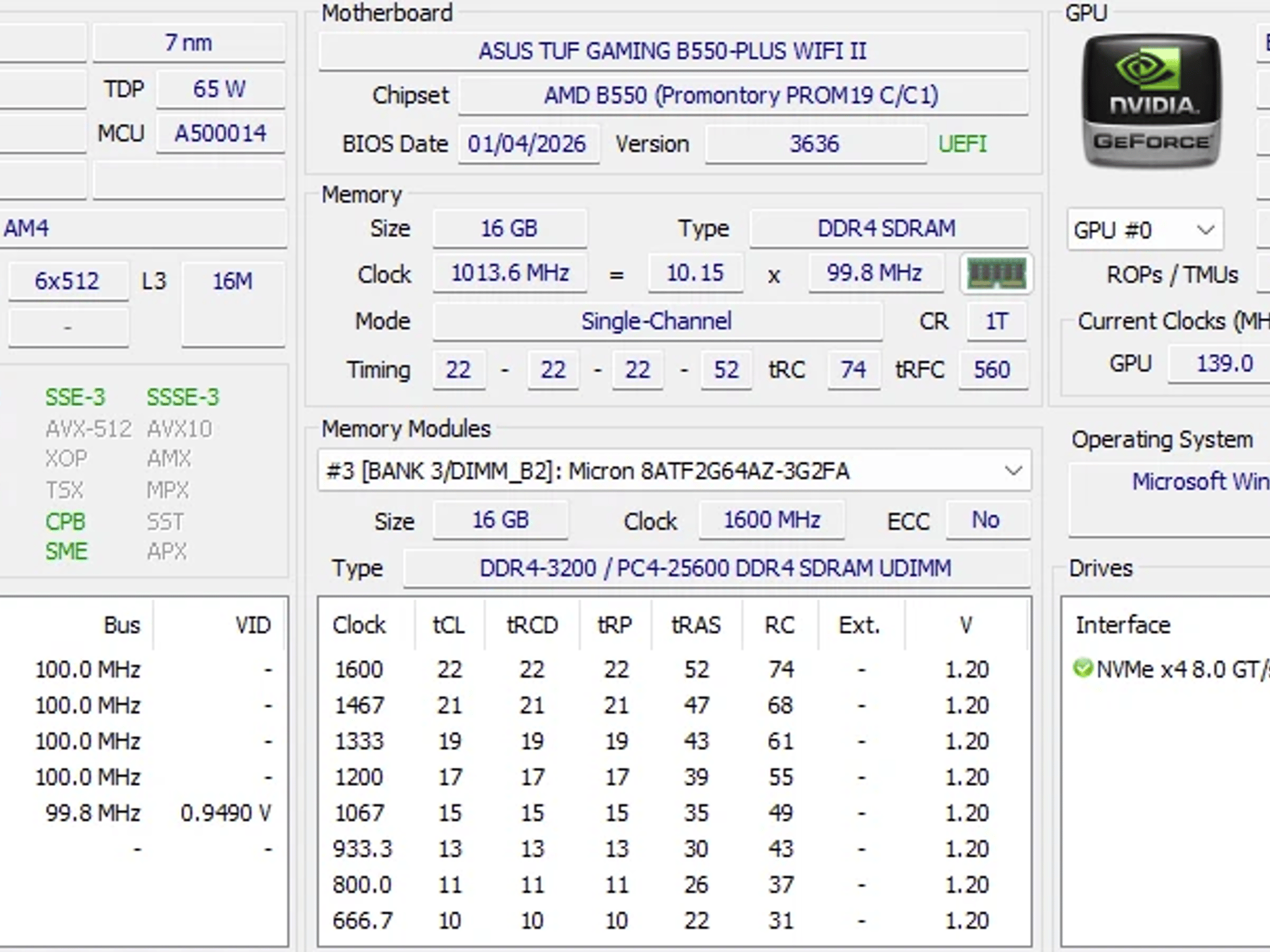Image resolution: width=1270 pixels, height=952 pixels.
Task: Select the ECC value No
Action: pyautogui.click(x=987, y=519)
